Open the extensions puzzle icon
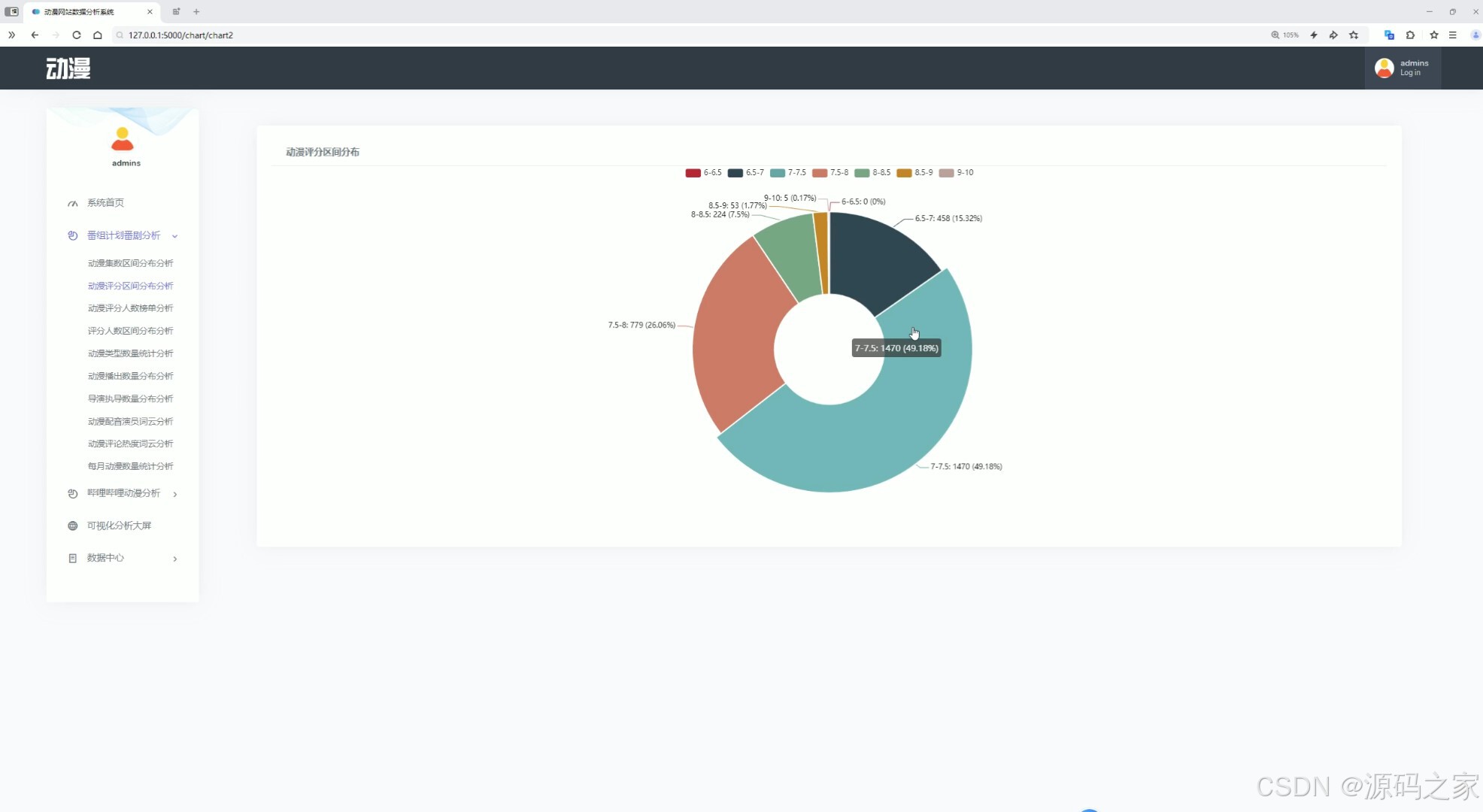 [1410, 35]
